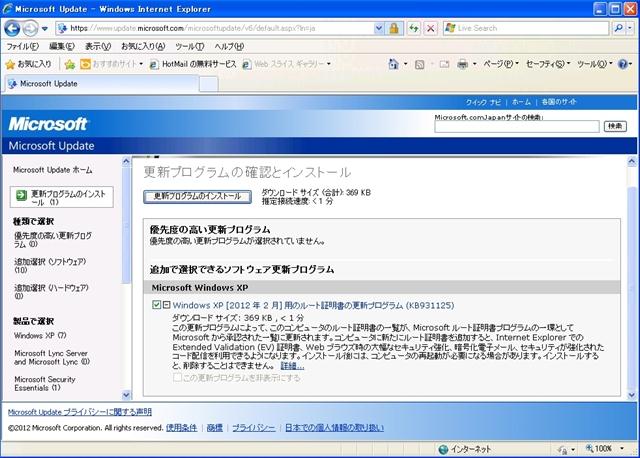Uncheck the KB931125 update checkbox
The height and width of the screenshot is (458, 640).
coord(156,305)
